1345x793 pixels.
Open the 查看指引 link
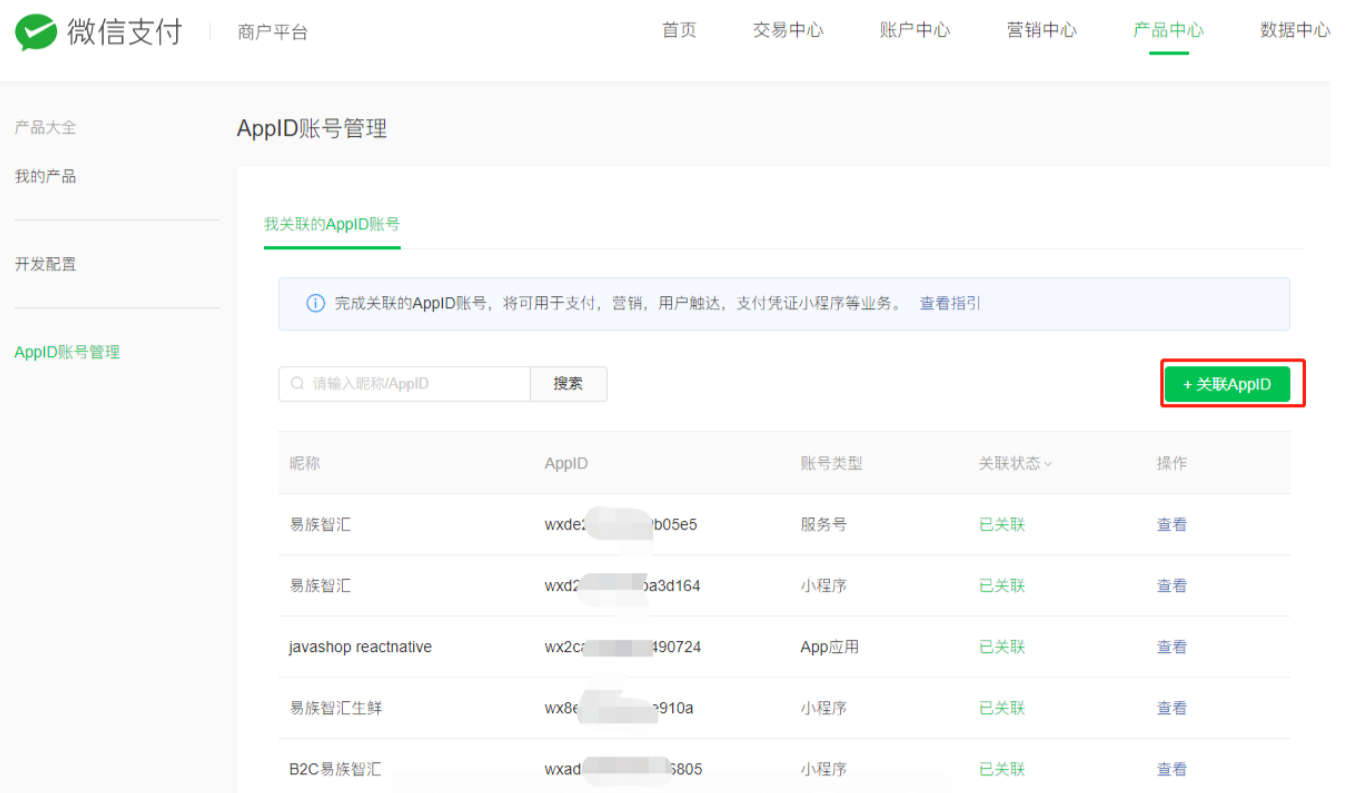(x=950, y=303)
